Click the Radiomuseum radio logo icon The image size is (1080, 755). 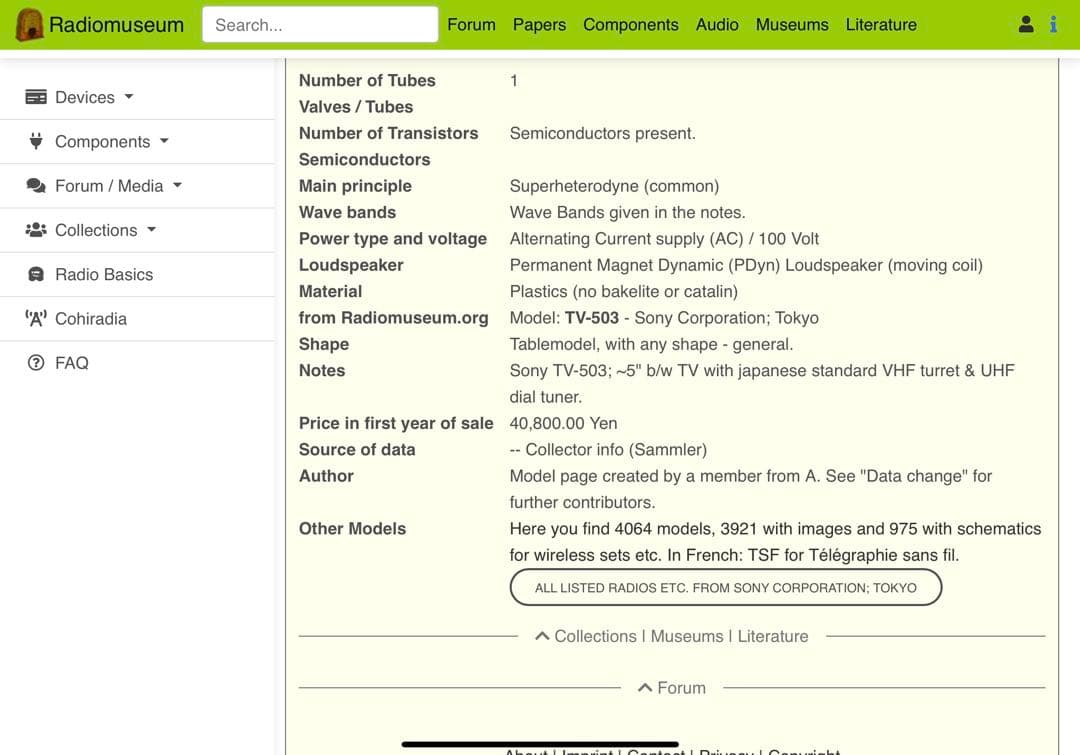click(29, 25)
